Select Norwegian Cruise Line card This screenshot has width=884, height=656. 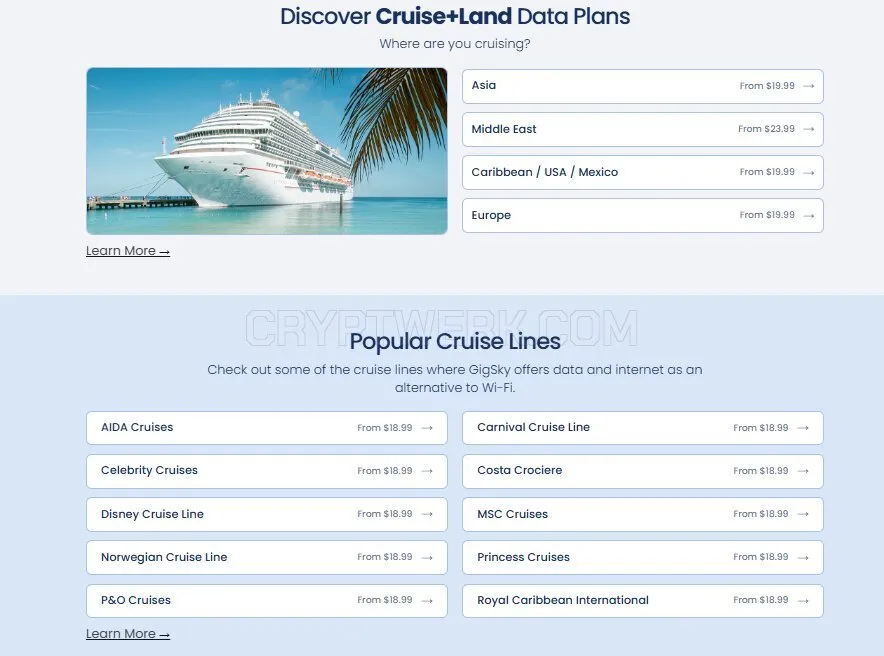267,557
